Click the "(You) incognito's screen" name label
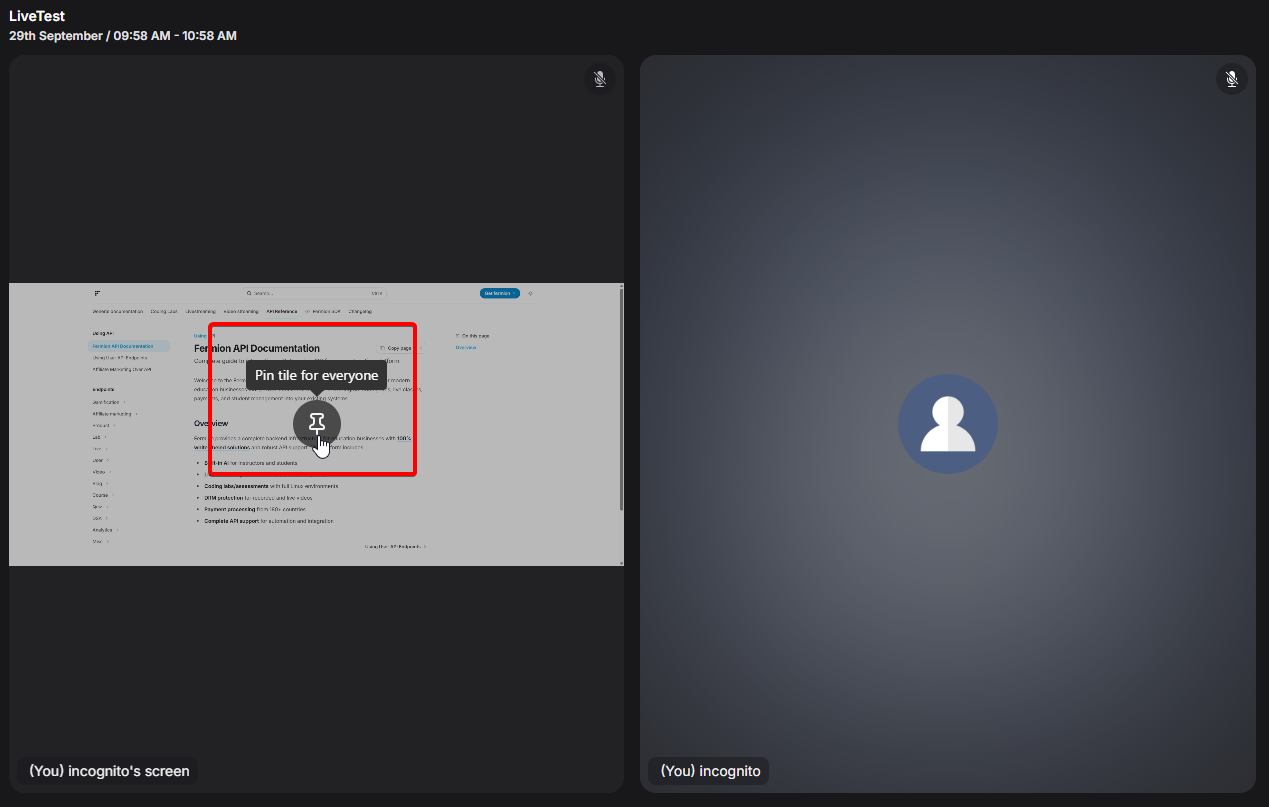This screenshot has width=1269, height=807. pos(108,771)
